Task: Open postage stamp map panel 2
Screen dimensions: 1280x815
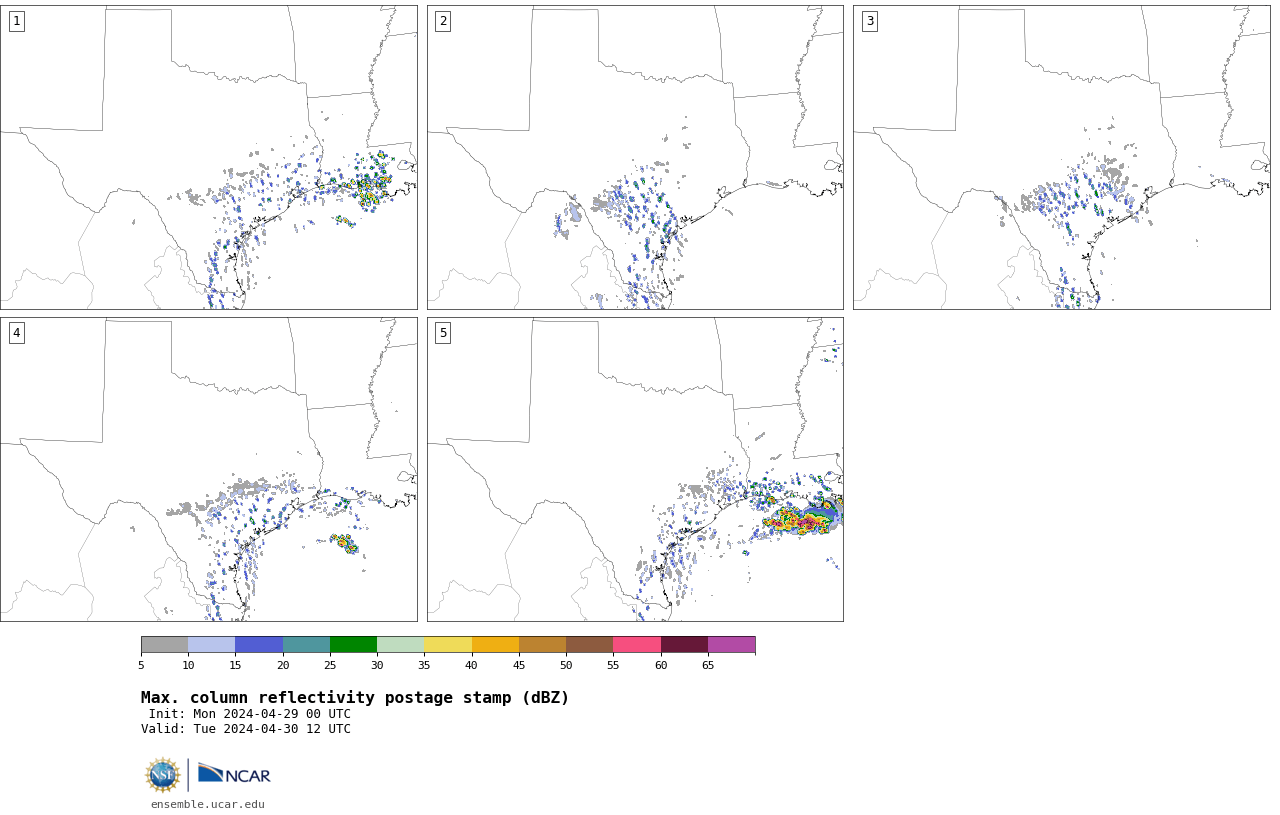Action: (635, 157)
